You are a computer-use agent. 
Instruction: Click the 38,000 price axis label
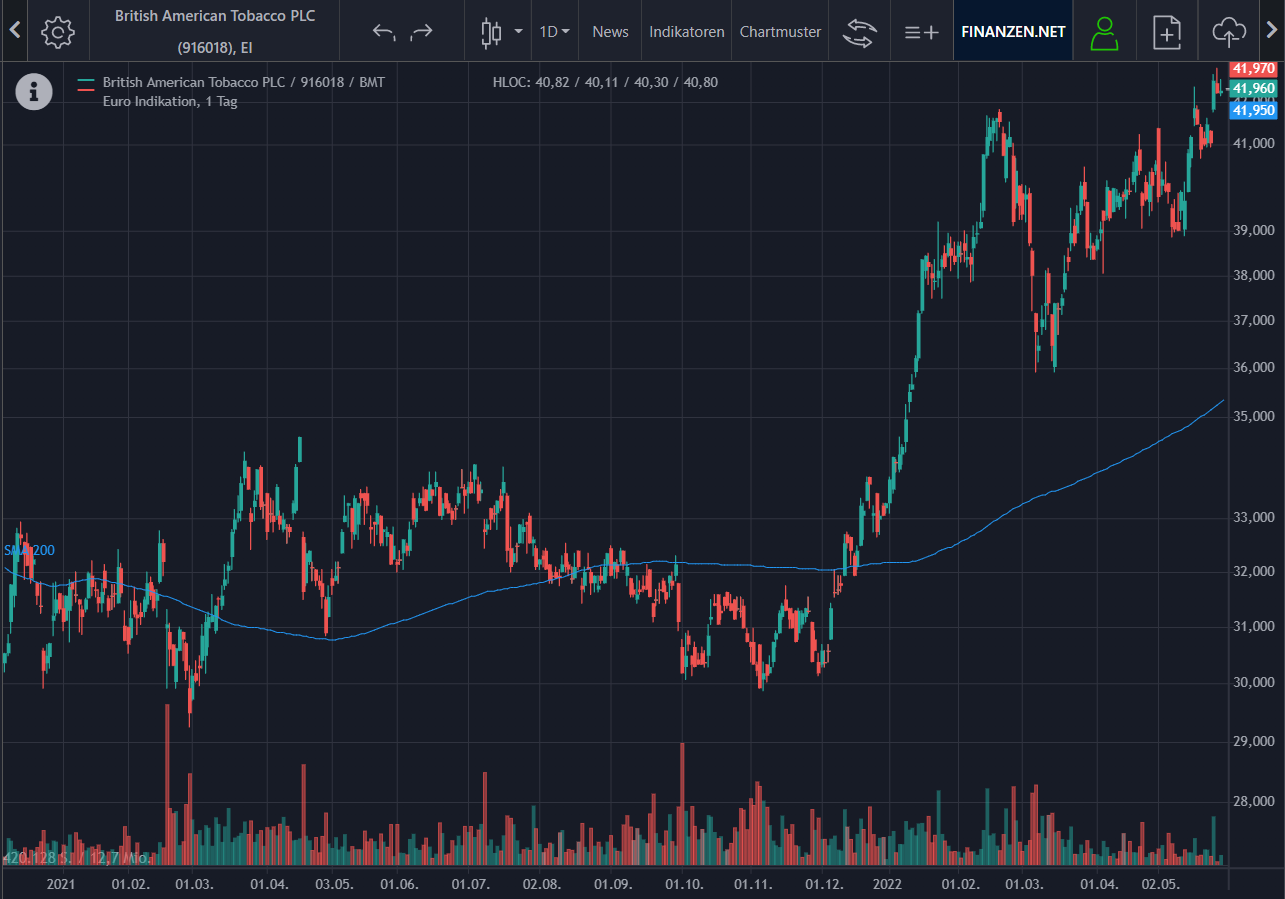(1253, 275)
